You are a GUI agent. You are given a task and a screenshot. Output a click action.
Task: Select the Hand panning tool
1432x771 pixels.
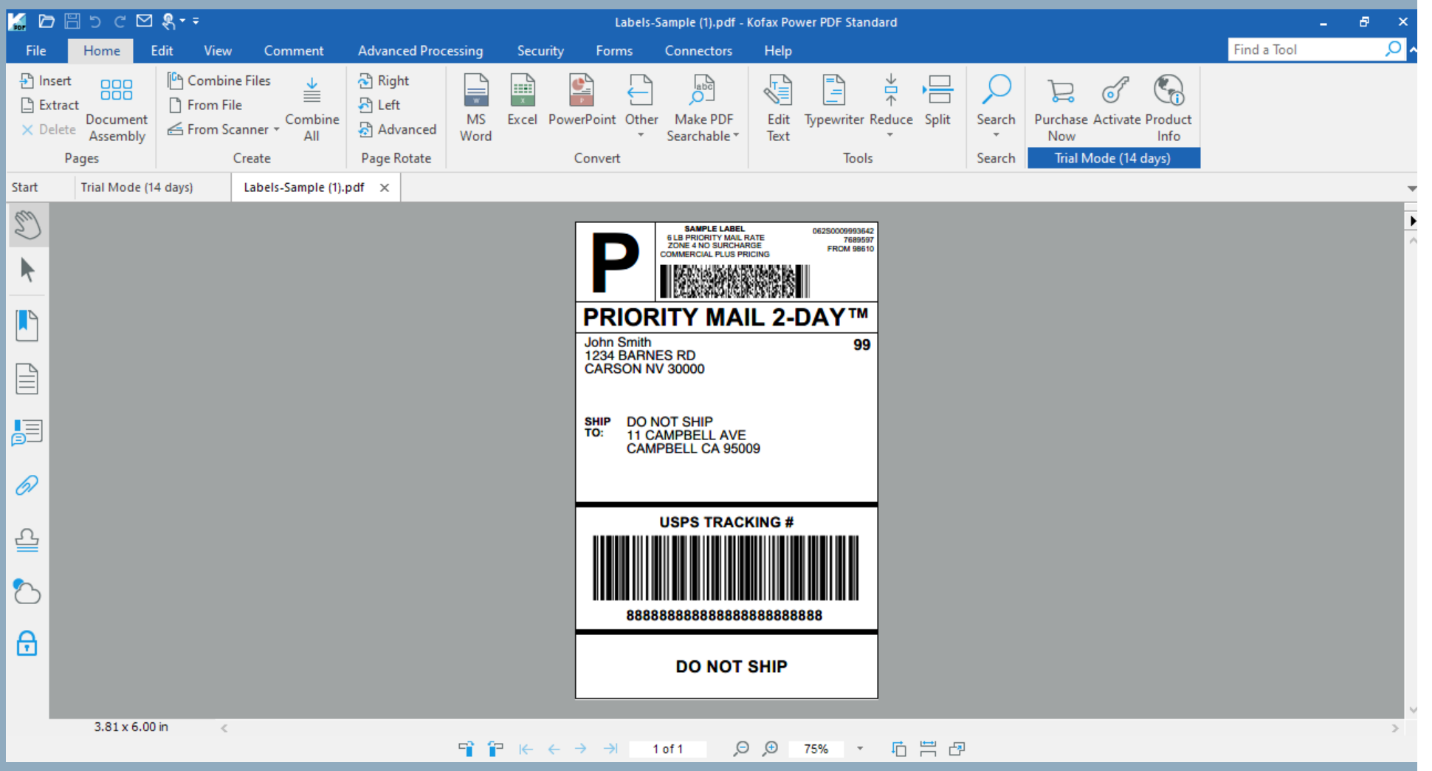pos(27,224)
